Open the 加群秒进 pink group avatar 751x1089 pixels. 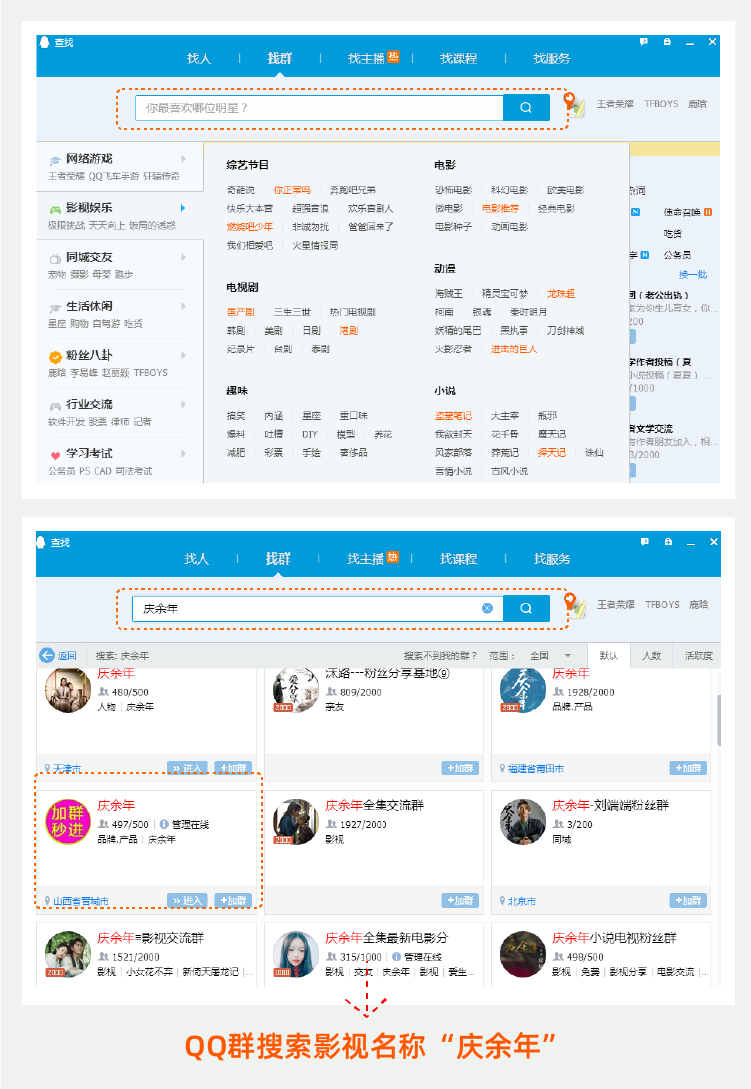[x=67, y=822]
